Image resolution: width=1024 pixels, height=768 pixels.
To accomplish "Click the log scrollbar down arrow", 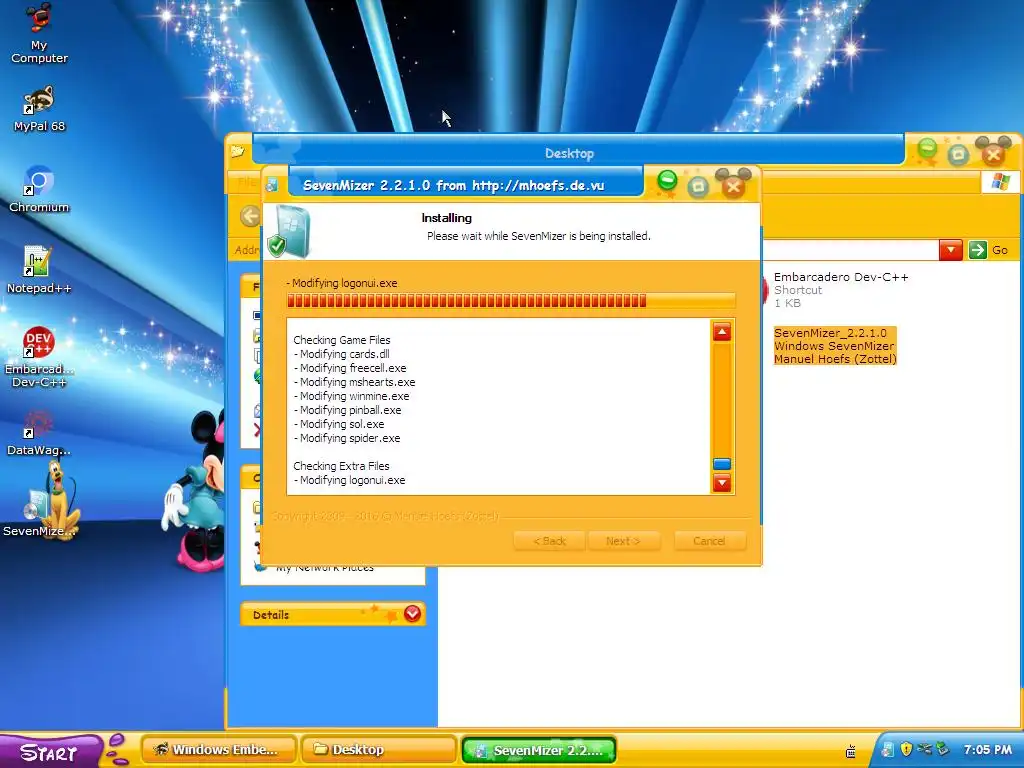I will pyautogui.click(x=722, y=483).
